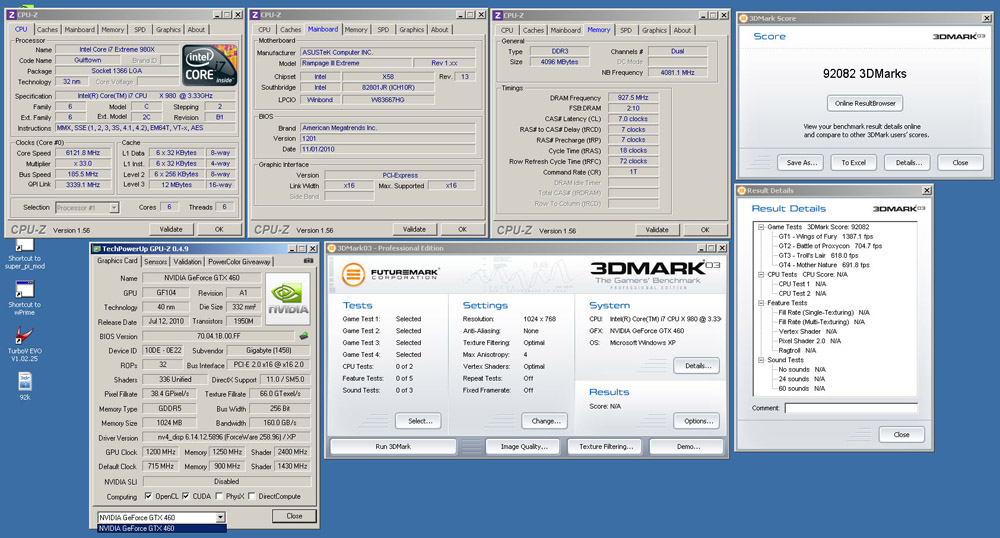Click Details... under System in 3DMark03

696,366
